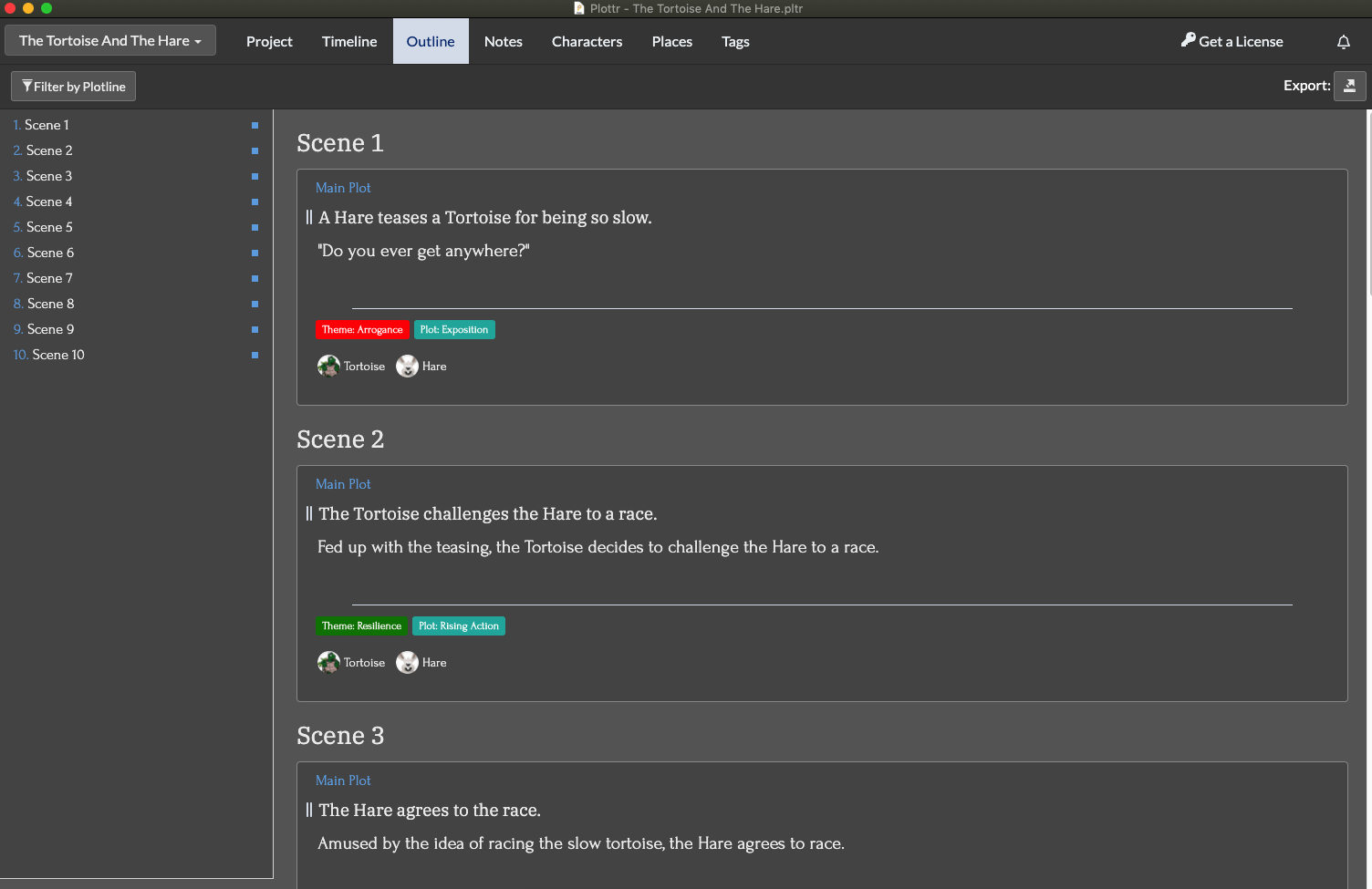Click Get a License link
The image size is (1372, 889).
tap(1232, 41)
